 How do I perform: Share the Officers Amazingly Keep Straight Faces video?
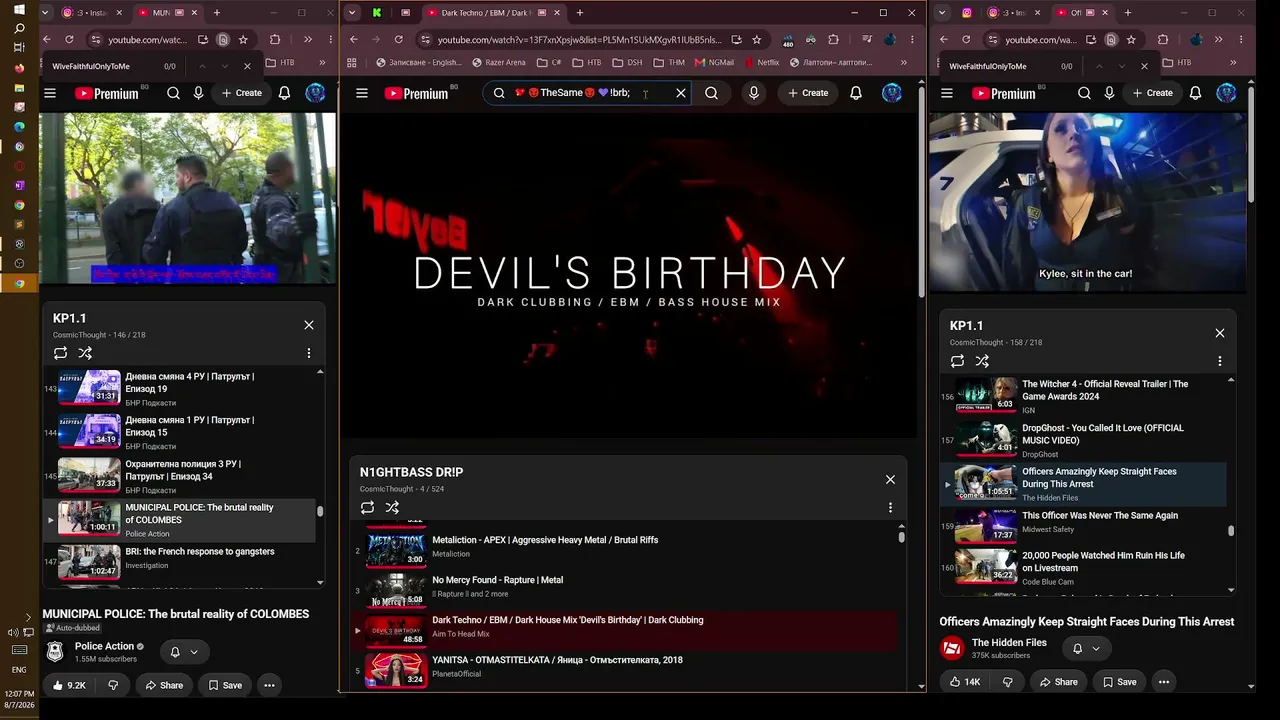tap(1059, 682)
